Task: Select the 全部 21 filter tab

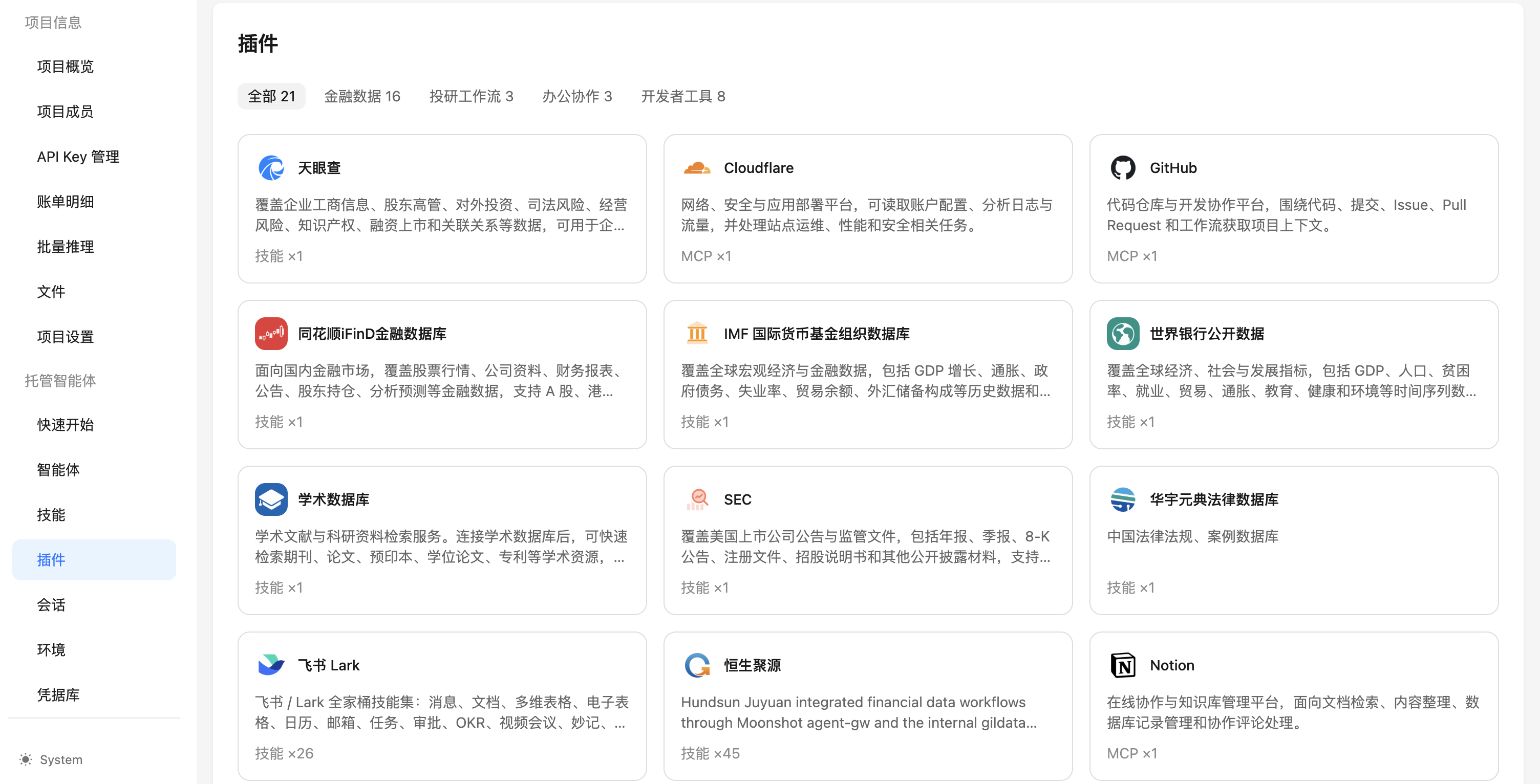Action: [x=271, y=96]
